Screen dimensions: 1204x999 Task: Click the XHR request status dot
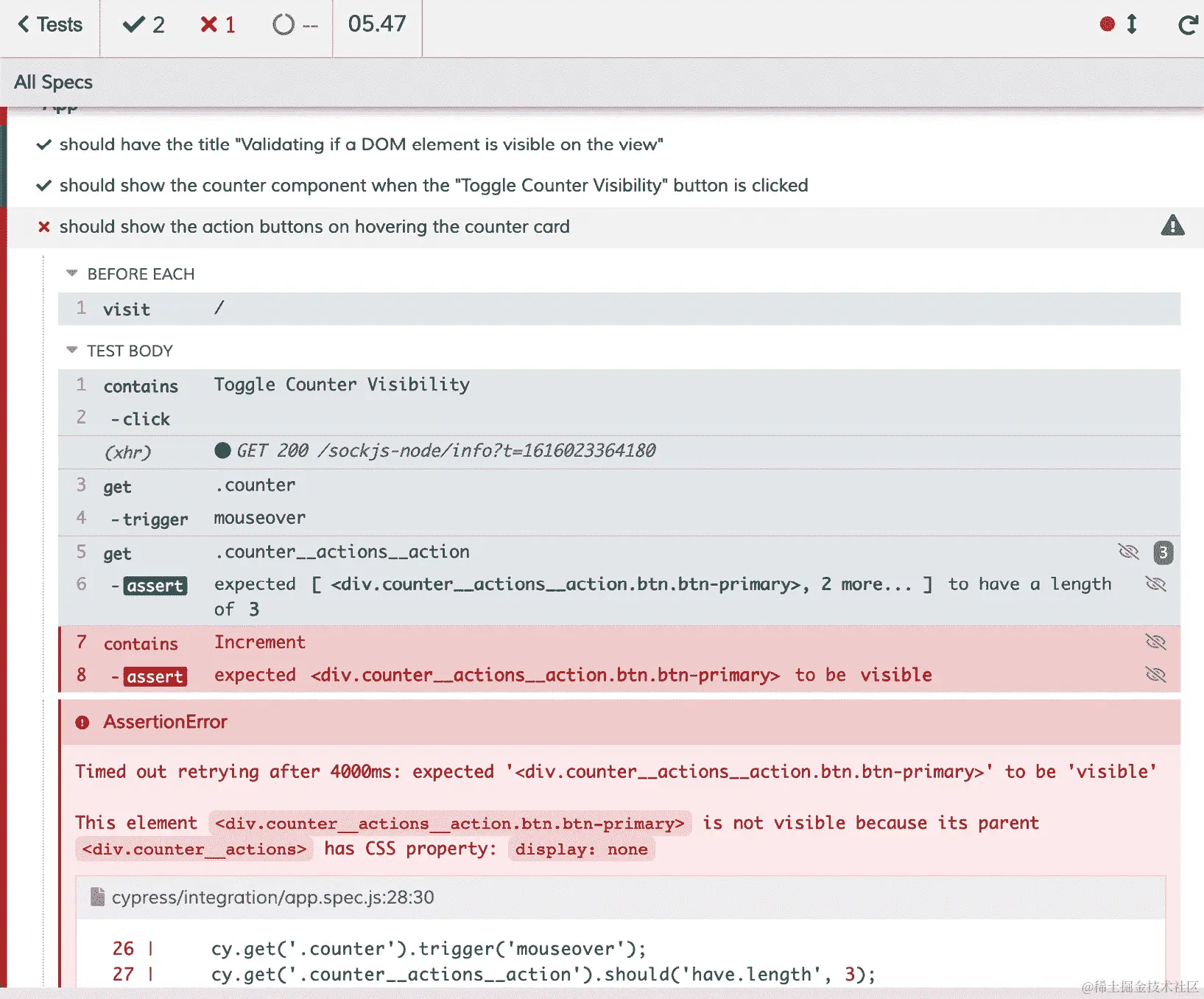click(x=222, y=451)
